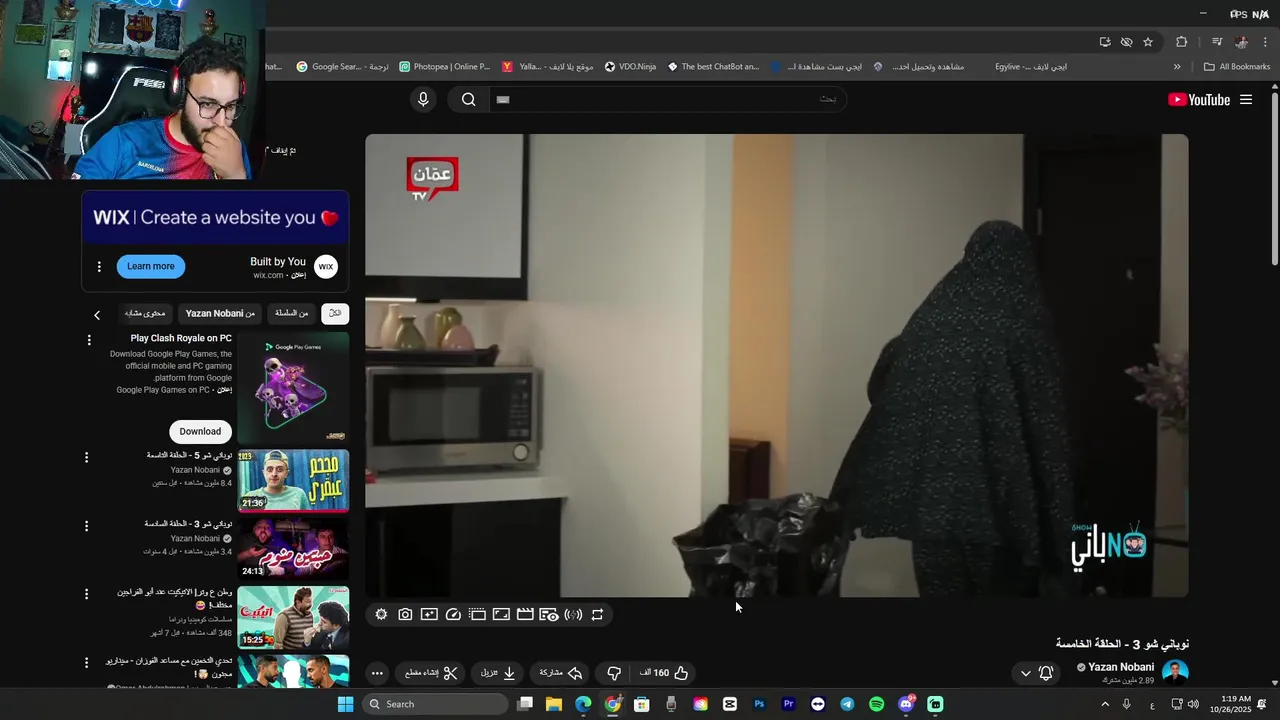Open Telegram from the taskbar
The image size is (1280, 720).
coord(847,704)
